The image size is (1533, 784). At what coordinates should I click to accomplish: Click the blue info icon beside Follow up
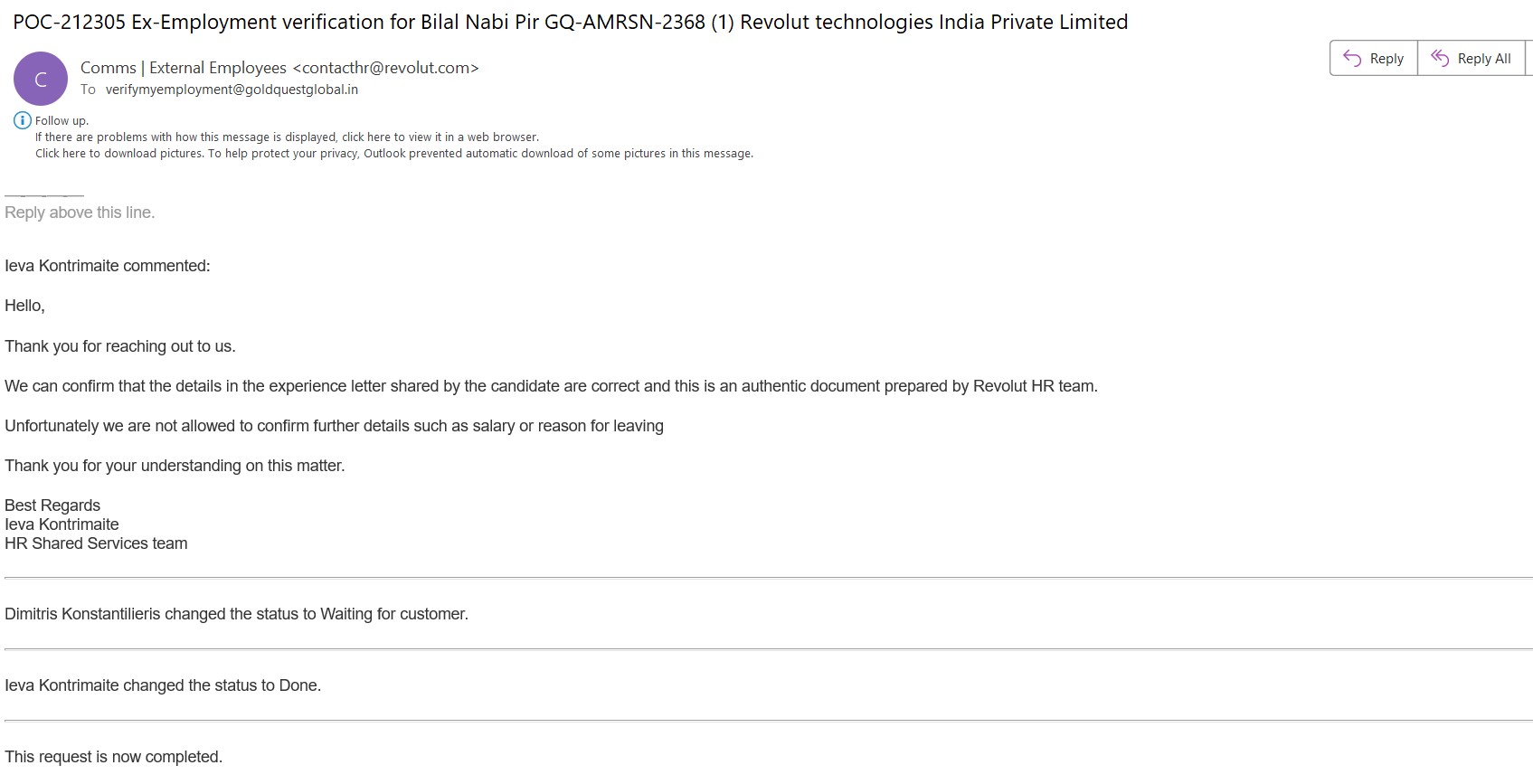[x=23, y=120]
